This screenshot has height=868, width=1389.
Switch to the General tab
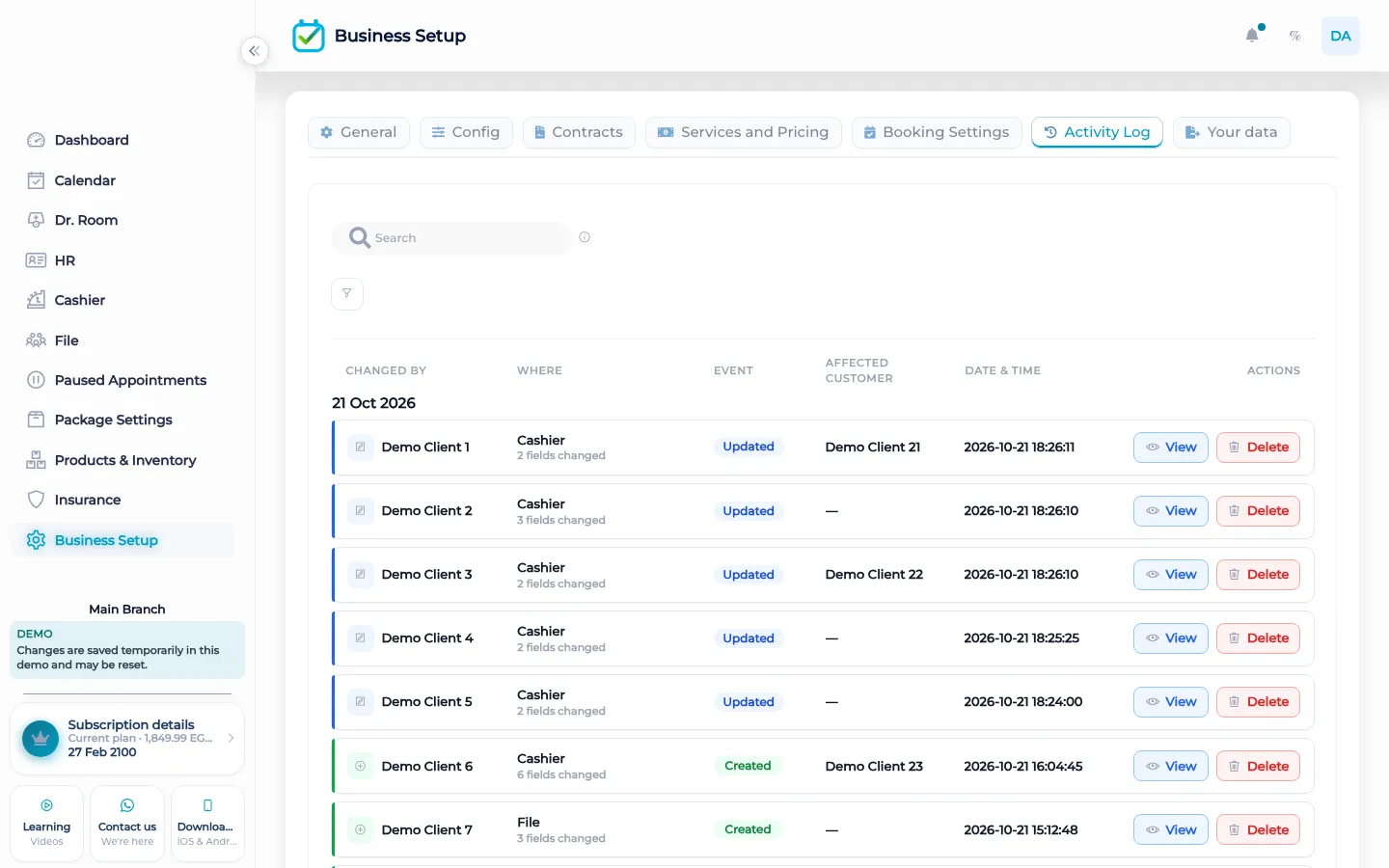point(359,132)
